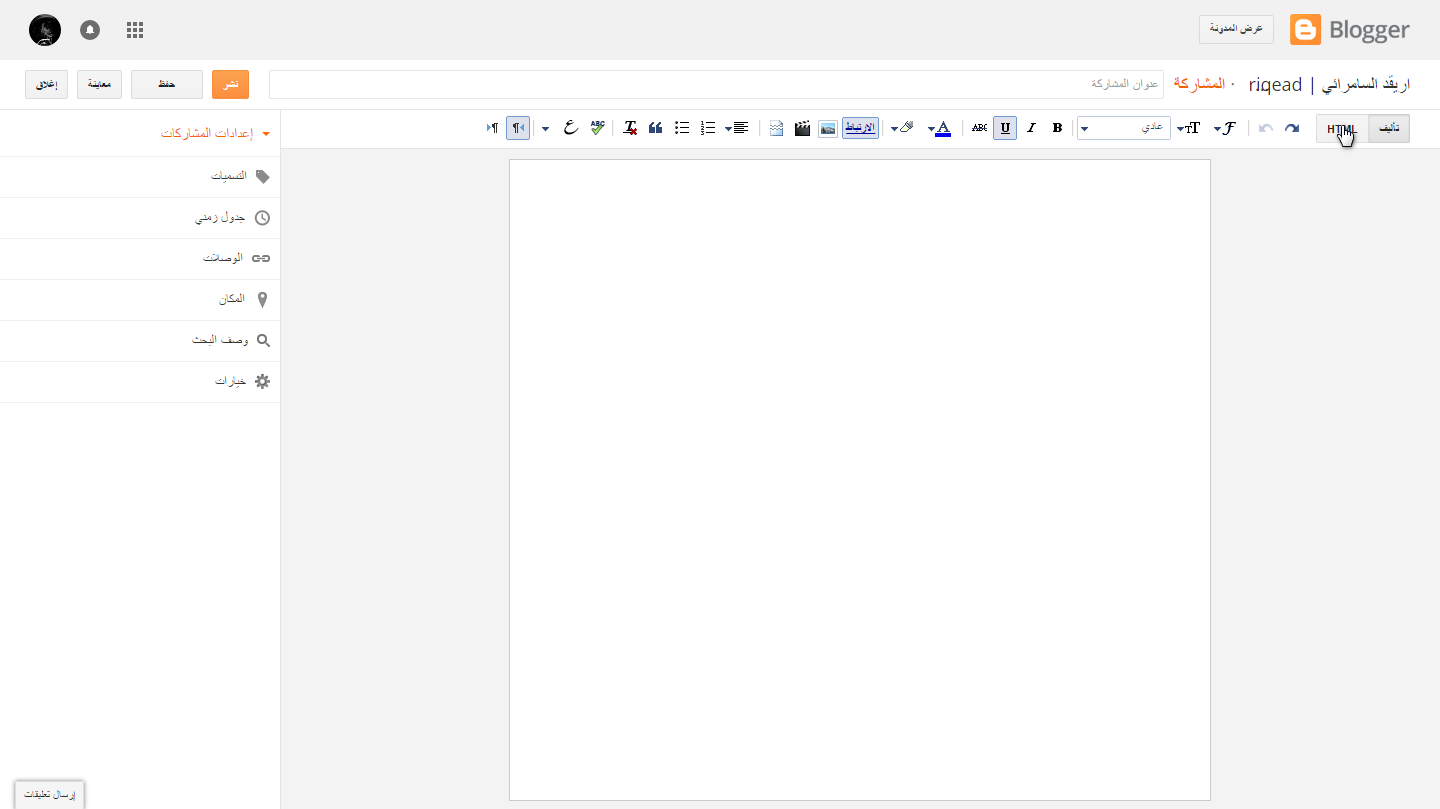
Task: Open the text background highlight color
Action: [902, 128]
